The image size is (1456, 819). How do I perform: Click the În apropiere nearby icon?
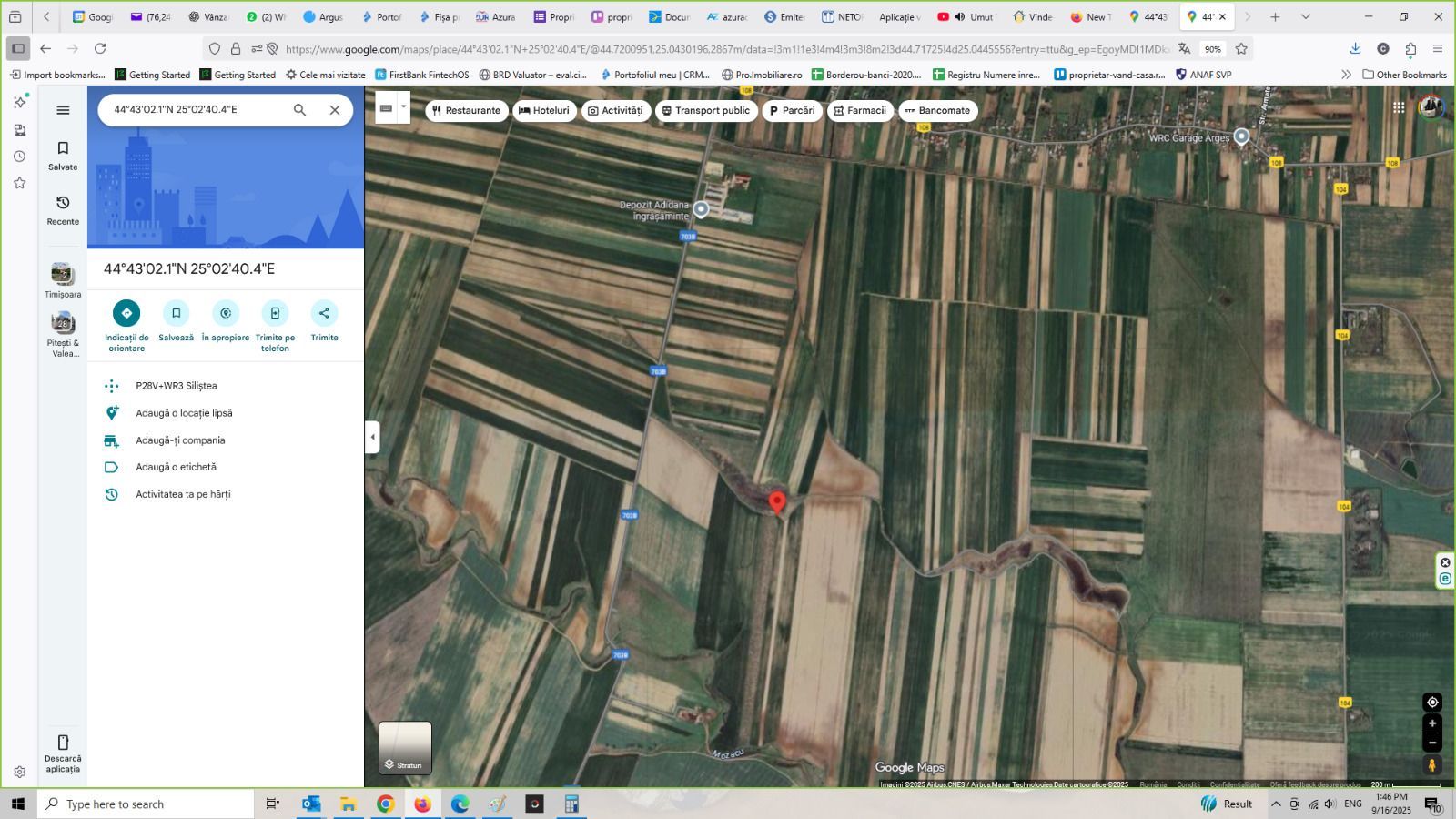click(226, 313)
